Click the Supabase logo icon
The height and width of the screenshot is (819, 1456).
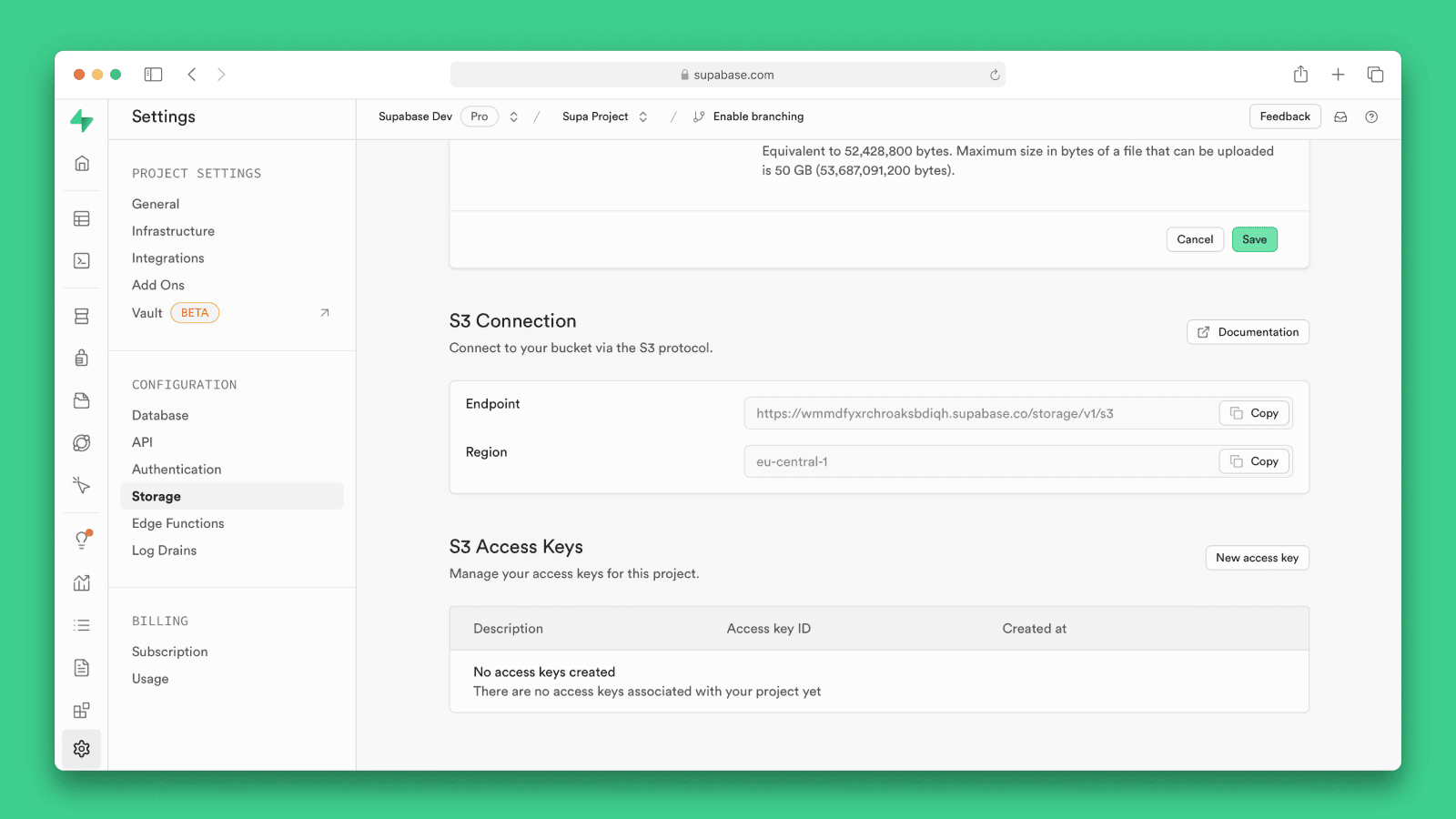(82, 120)
